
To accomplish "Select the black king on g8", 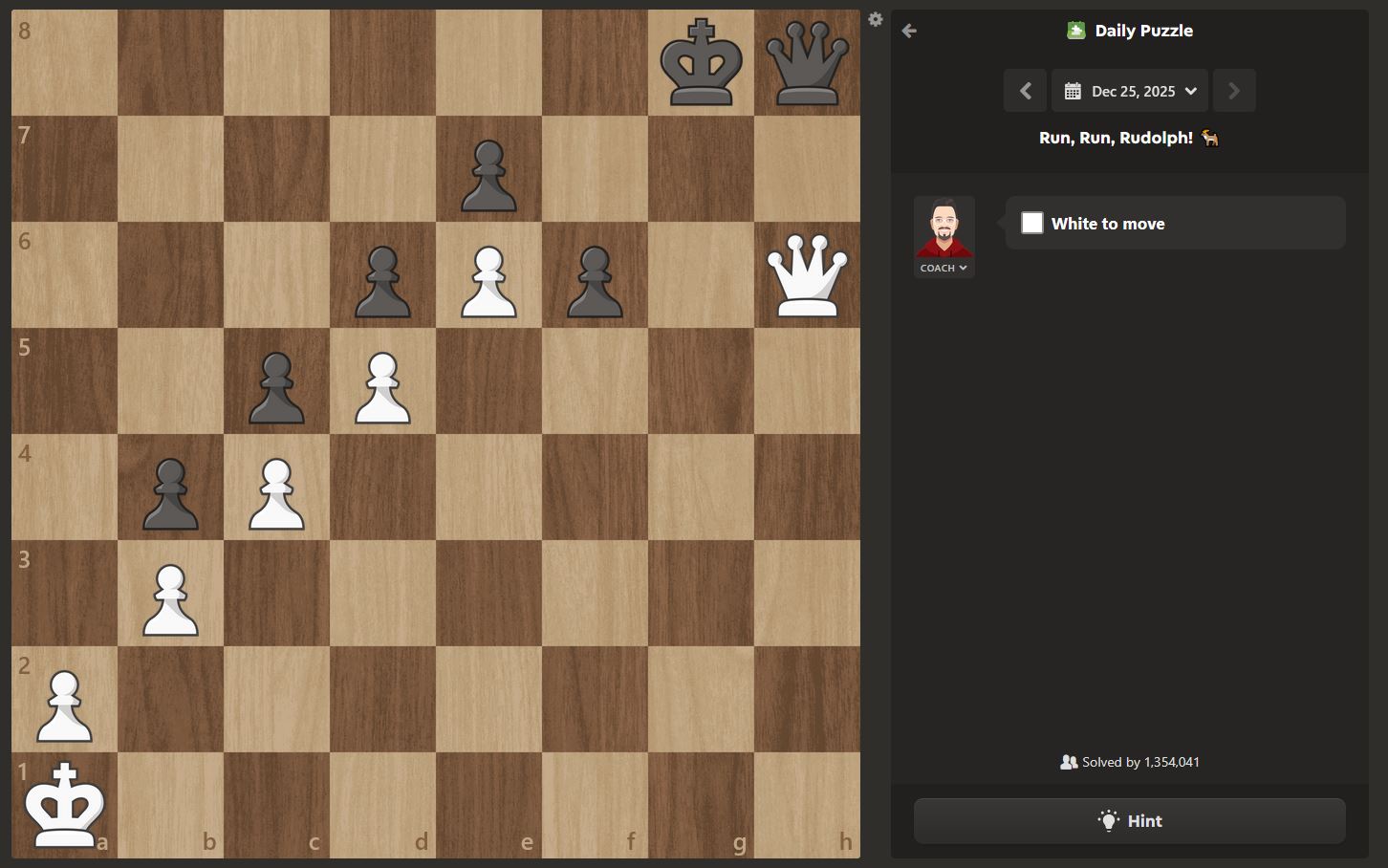I will pyautogui.click(x=702, y=63).
